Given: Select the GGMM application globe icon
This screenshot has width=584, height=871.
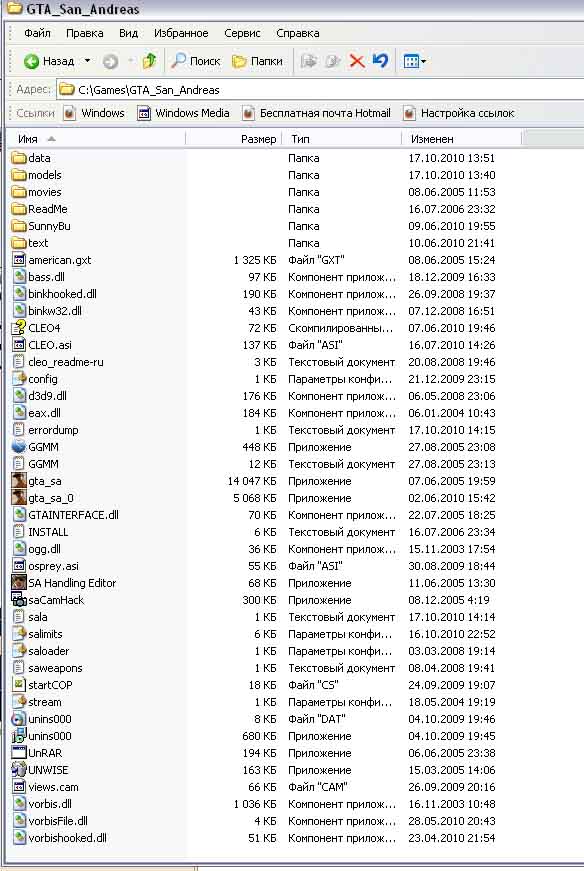Looking at the screenshot, I should [x=19, y=447].
